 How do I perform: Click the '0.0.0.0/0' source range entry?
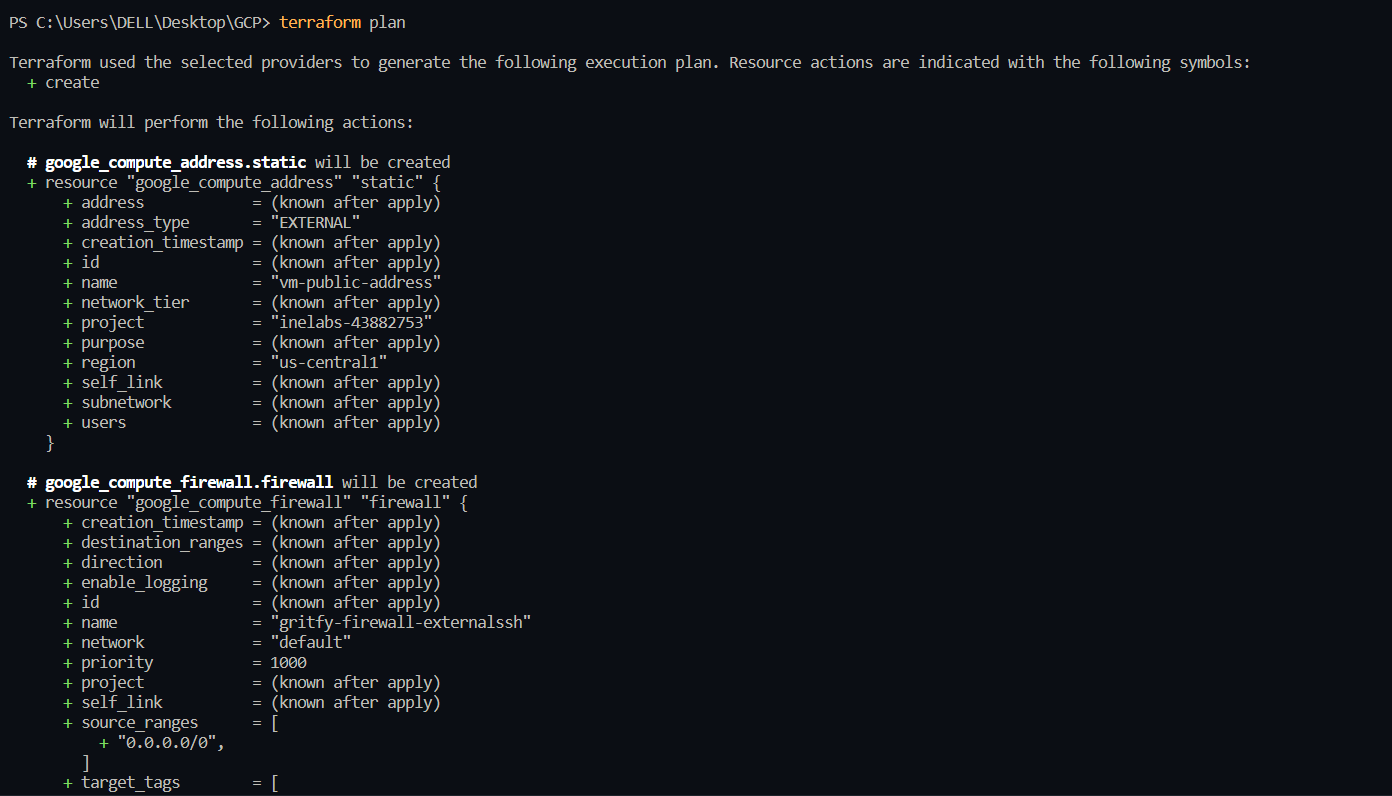172,742
